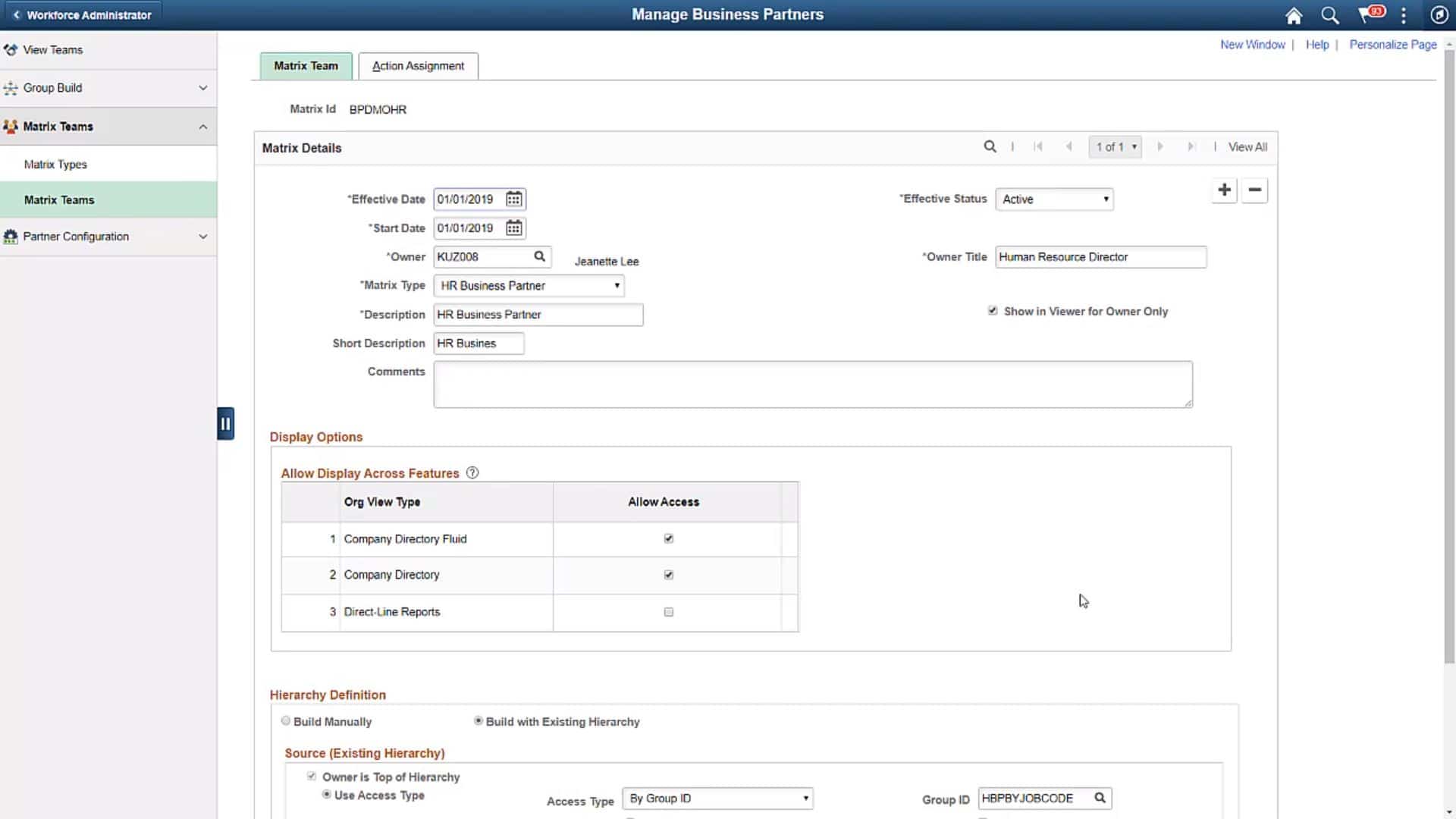This screenshot has height=819, width=1456.
Task: Switch to the Action Assignment tab
Action: [x=418, y=66]
